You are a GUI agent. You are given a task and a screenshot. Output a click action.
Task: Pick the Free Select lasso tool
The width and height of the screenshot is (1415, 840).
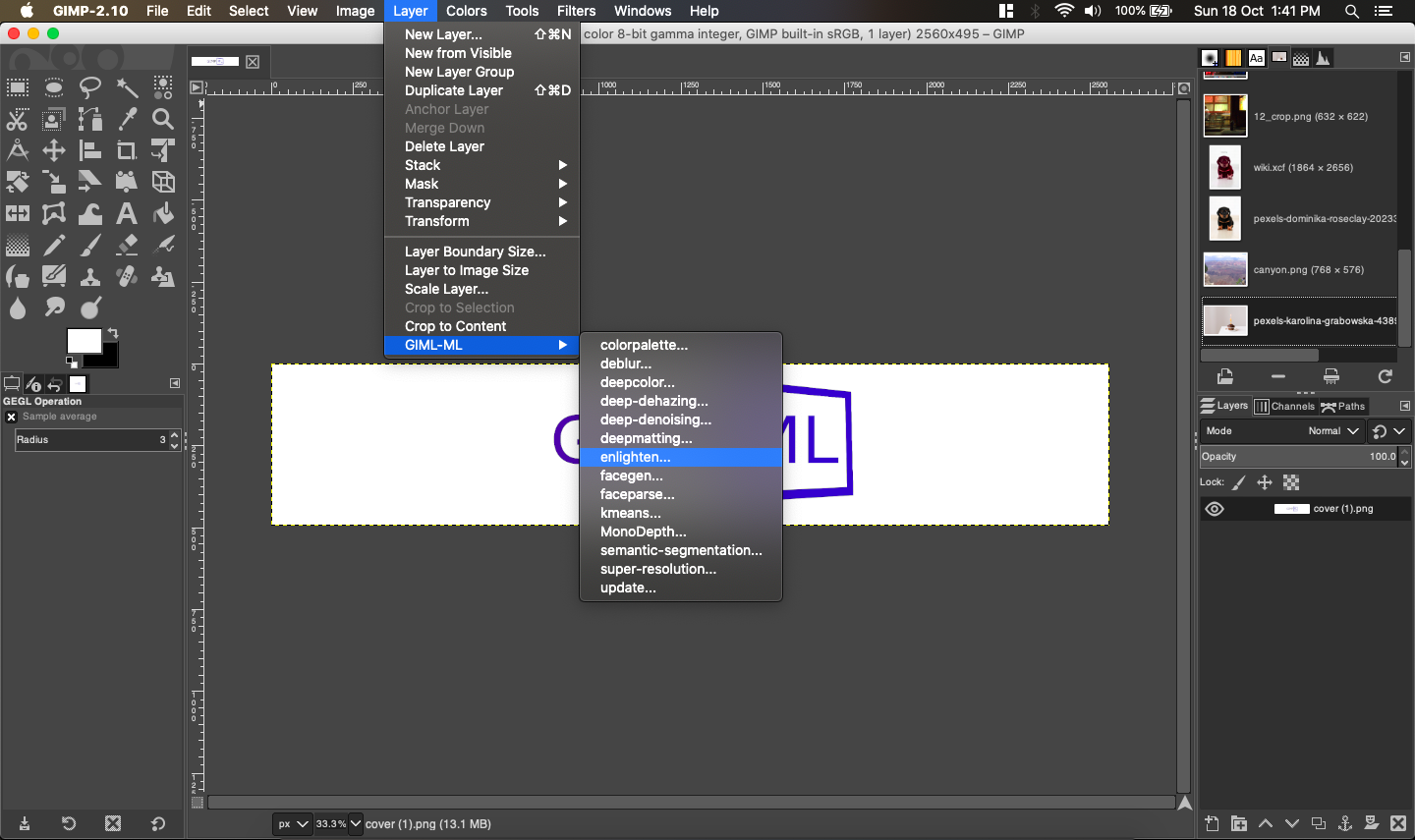(x=90, y=88)
